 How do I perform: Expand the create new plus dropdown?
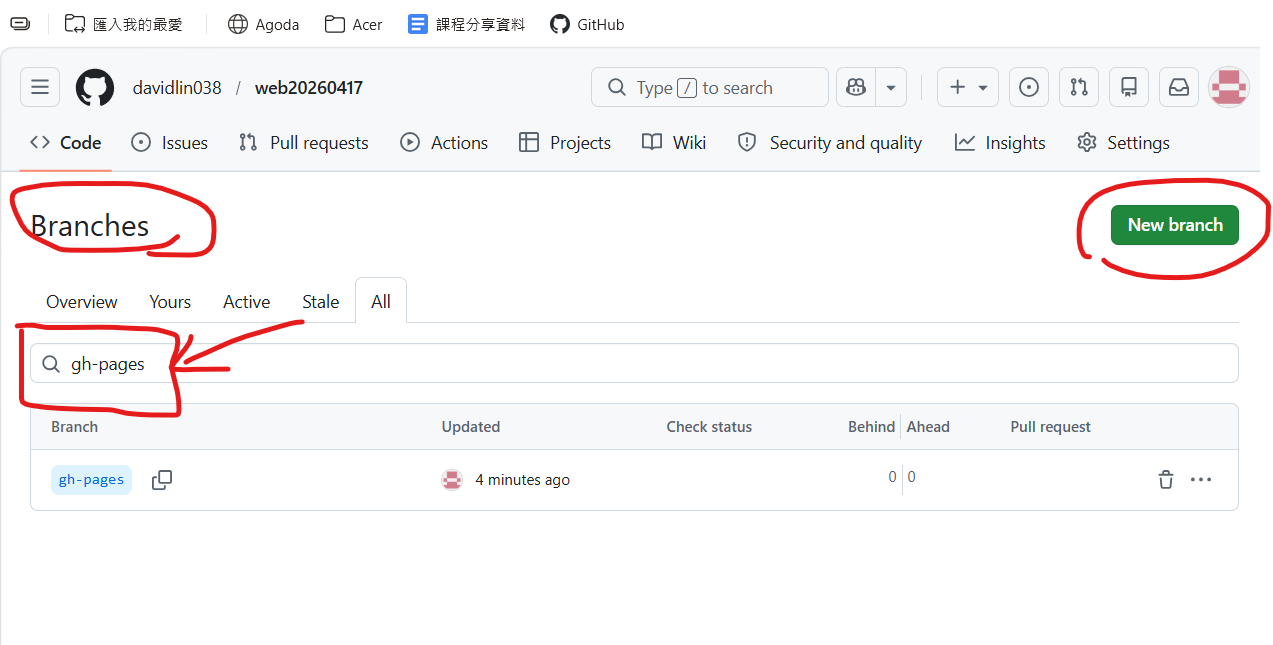(968, 88)
